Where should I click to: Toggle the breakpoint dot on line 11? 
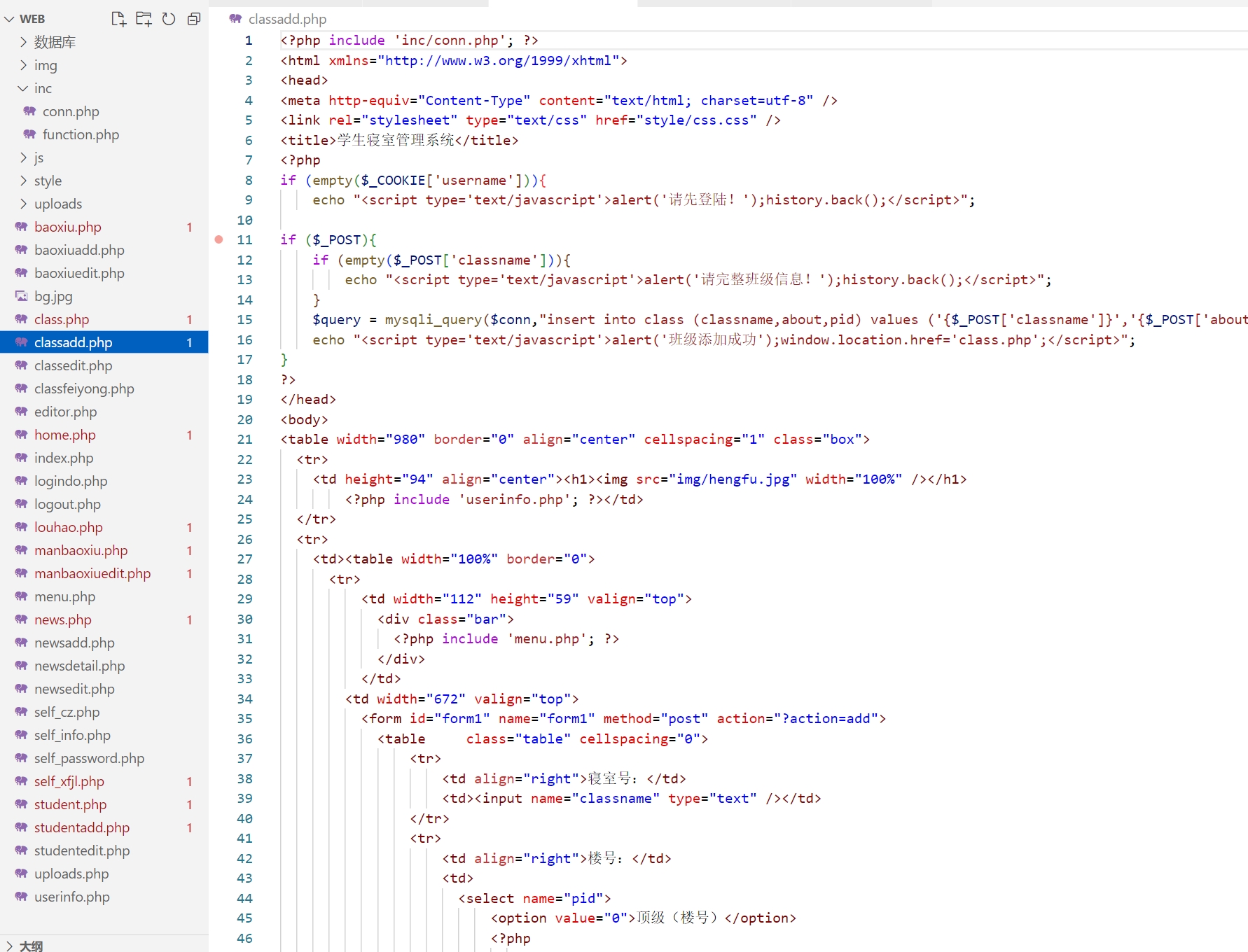219,239
